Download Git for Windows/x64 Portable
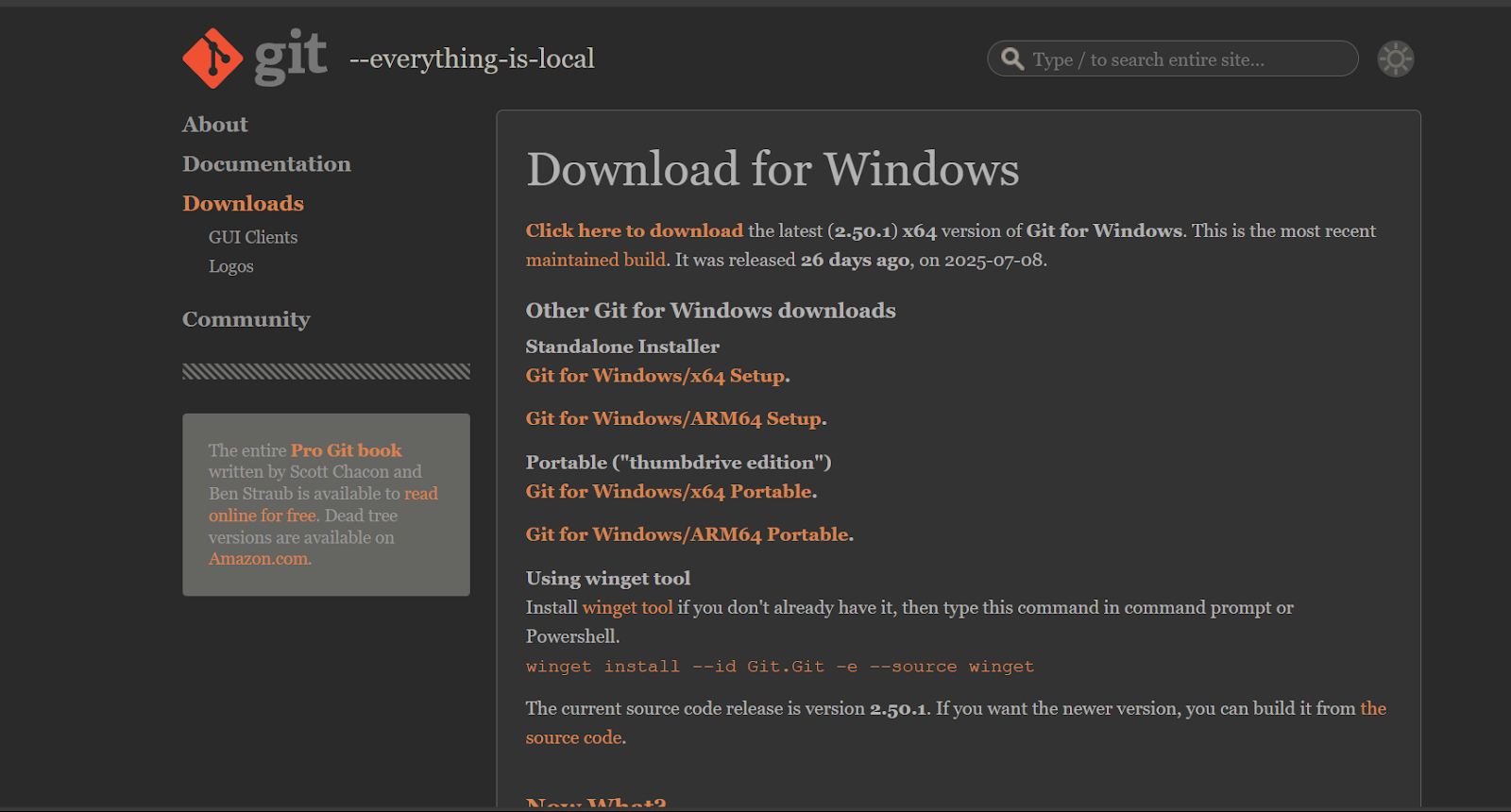 tap(670, 492)
